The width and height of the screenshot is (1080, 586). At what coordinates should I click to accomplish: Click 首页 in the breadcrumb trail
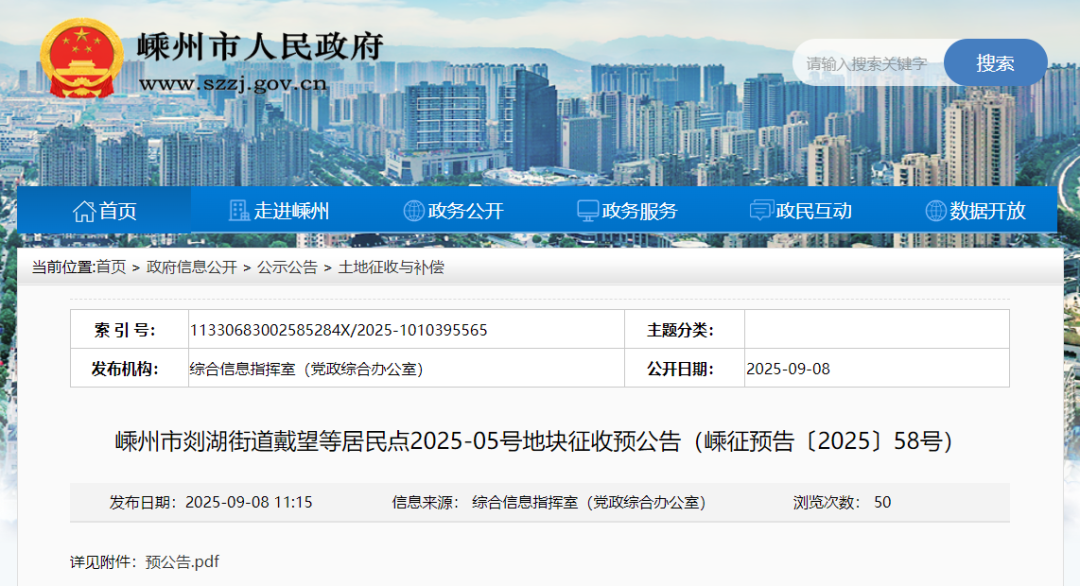click(x=111, y=267)
